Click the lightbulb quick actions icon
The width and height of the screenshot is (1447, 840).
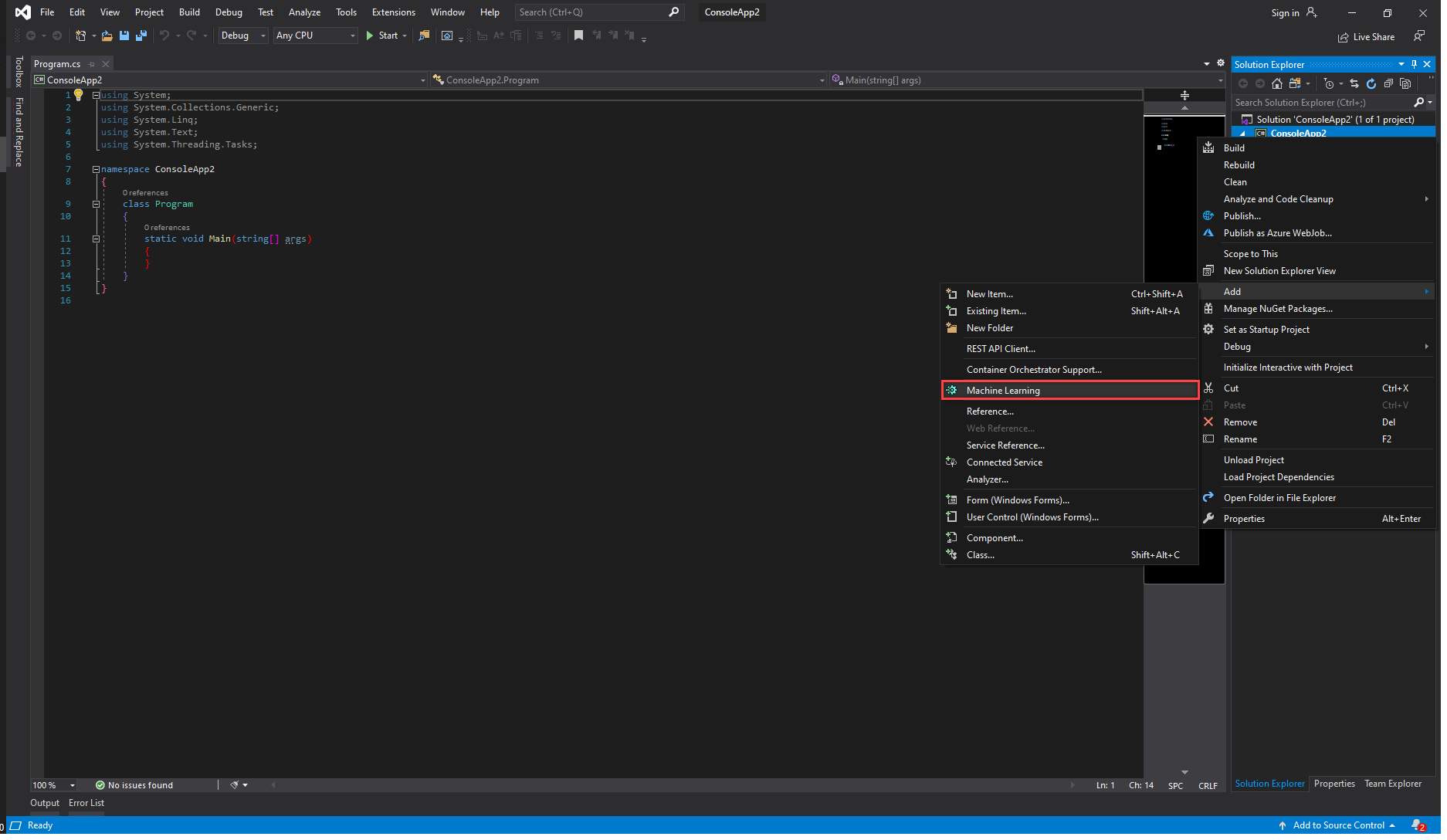(x=78, y=95)
